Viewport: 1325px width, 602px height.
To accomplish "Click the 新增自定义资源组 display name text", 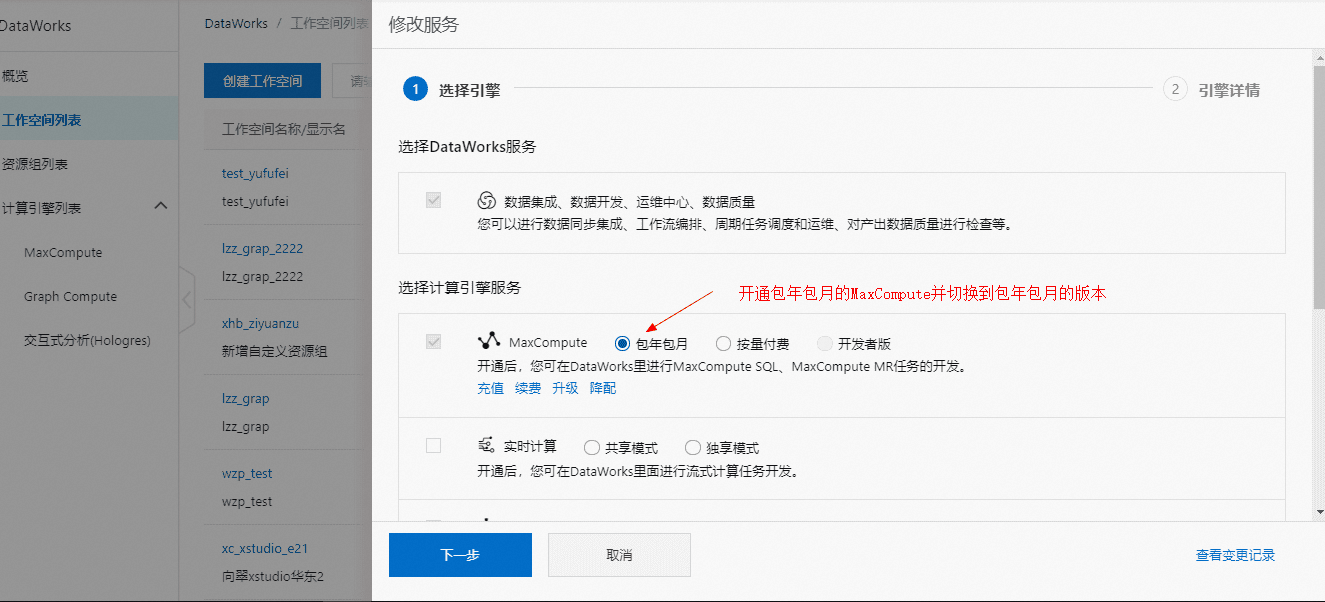I will [274, 351].
